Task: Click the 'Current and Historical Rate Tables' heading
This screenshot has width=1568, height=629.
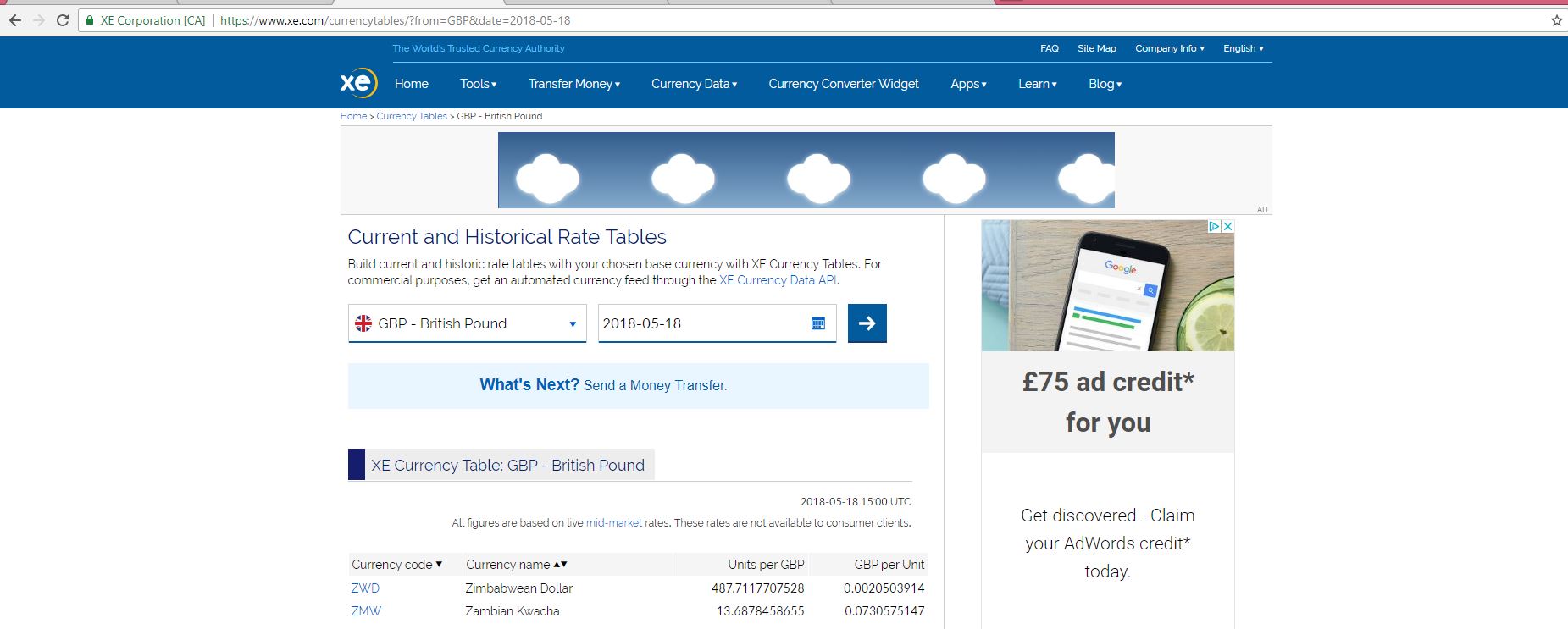Action: tap(507, 237)
